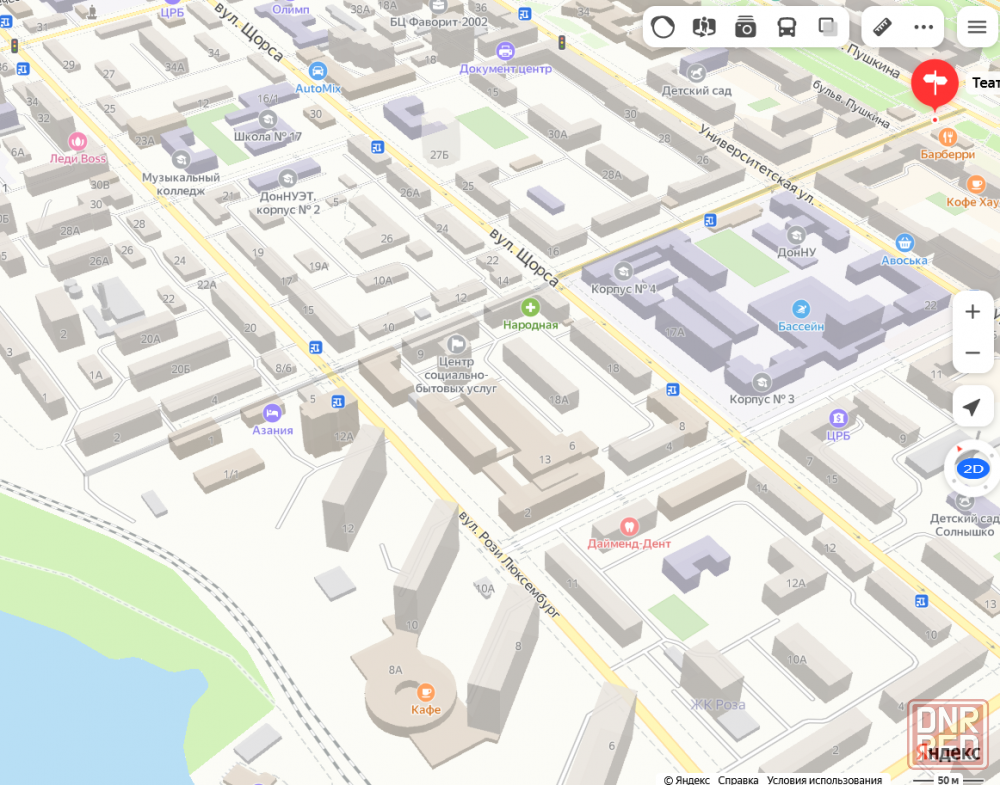Open the Справка help link
The width and height of the screenshot is (1000, 785).
tap(738, 780)
